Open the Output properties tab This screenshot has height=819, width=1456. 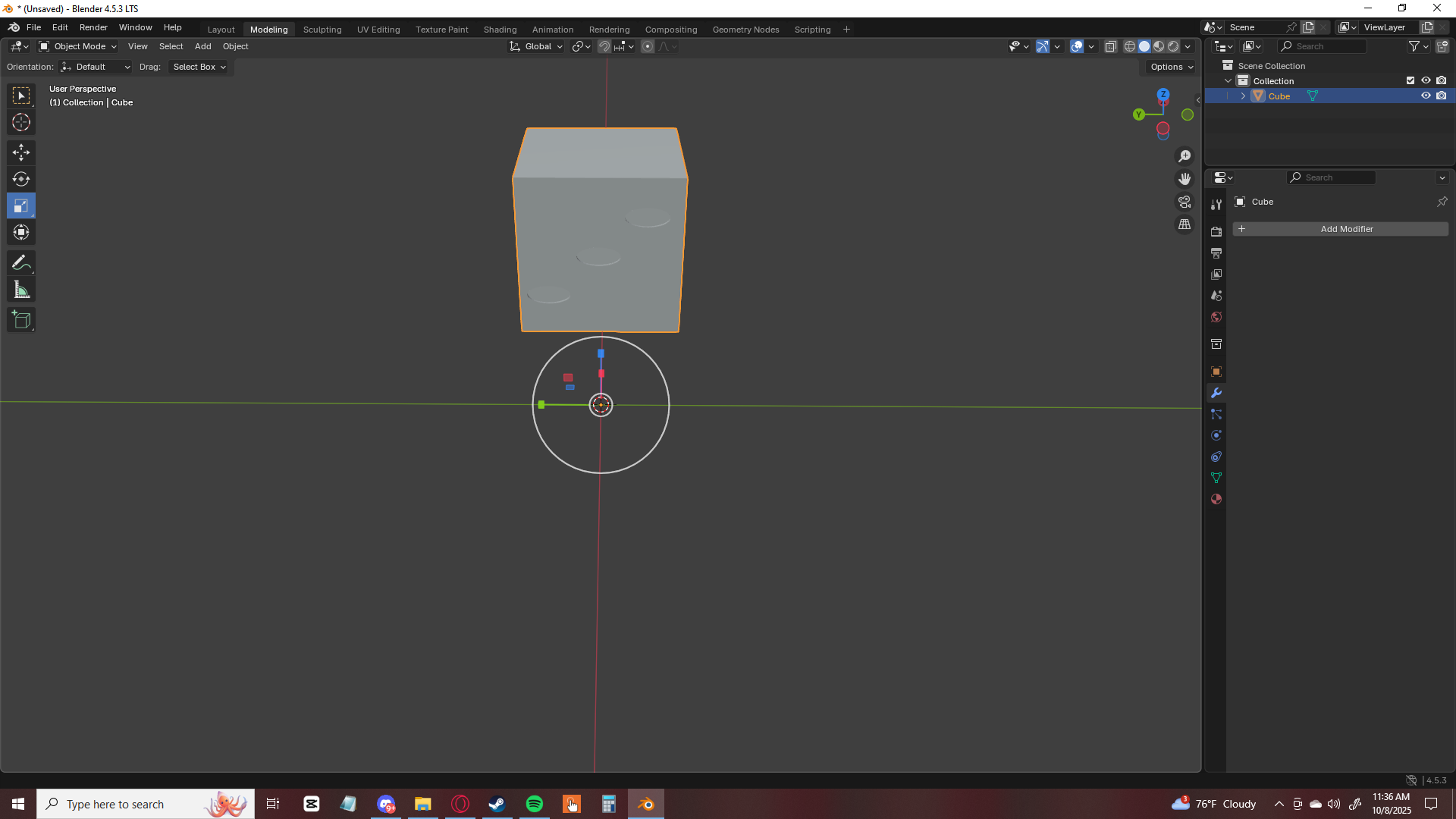point(1216,253)
